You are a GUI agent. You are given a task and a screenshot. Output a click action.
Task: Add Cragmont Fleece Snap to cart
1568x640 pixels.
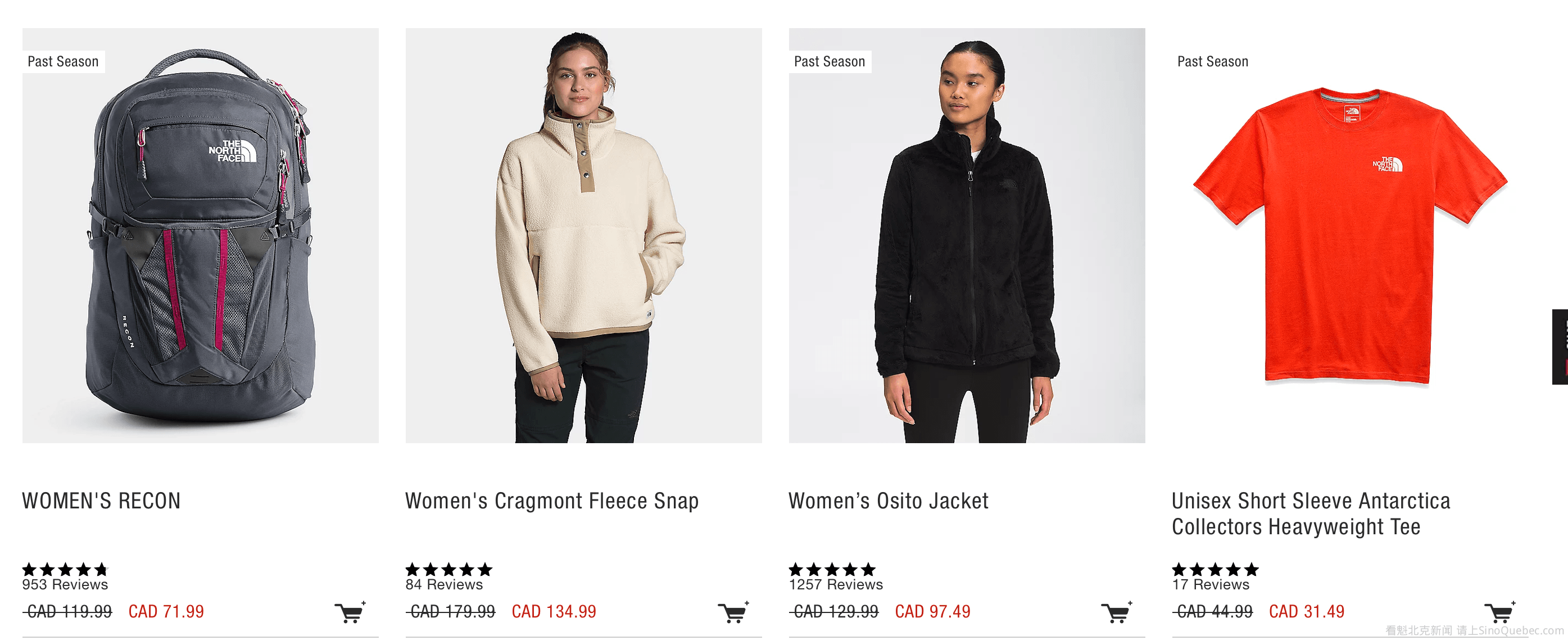pos(733,612)
